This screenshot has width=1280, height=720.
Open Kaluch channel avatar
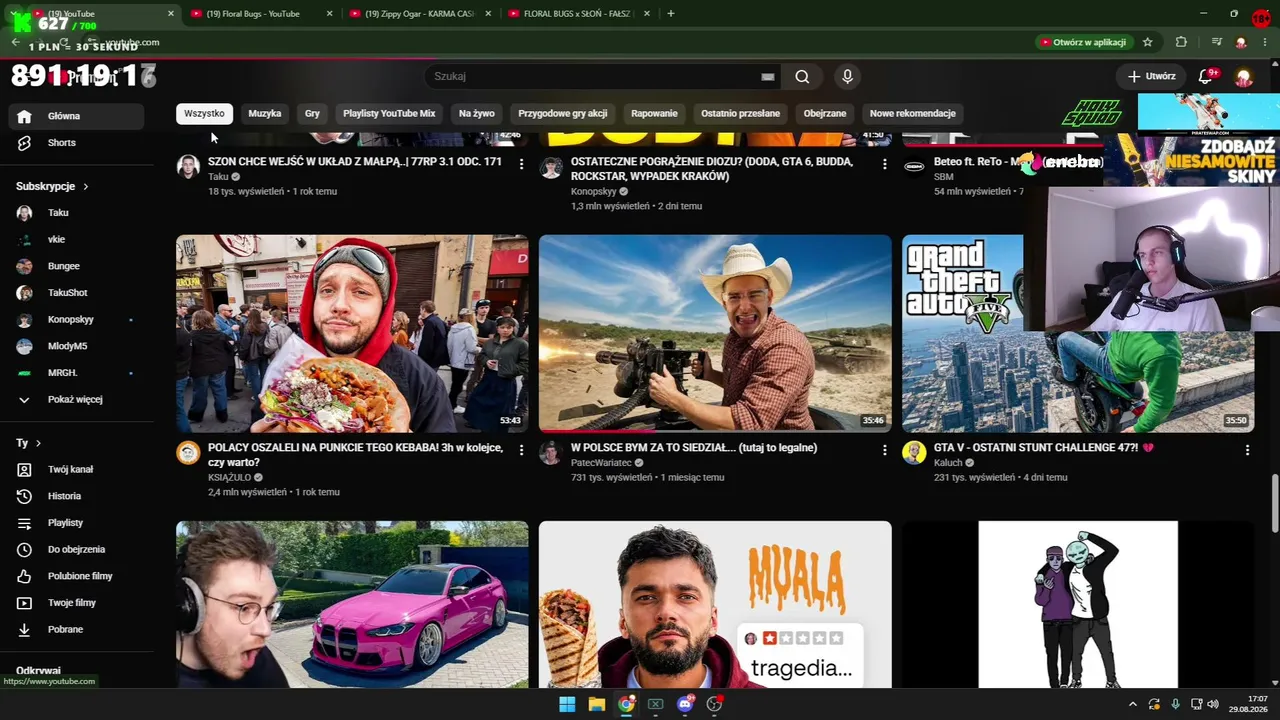(x=914, y=453)
